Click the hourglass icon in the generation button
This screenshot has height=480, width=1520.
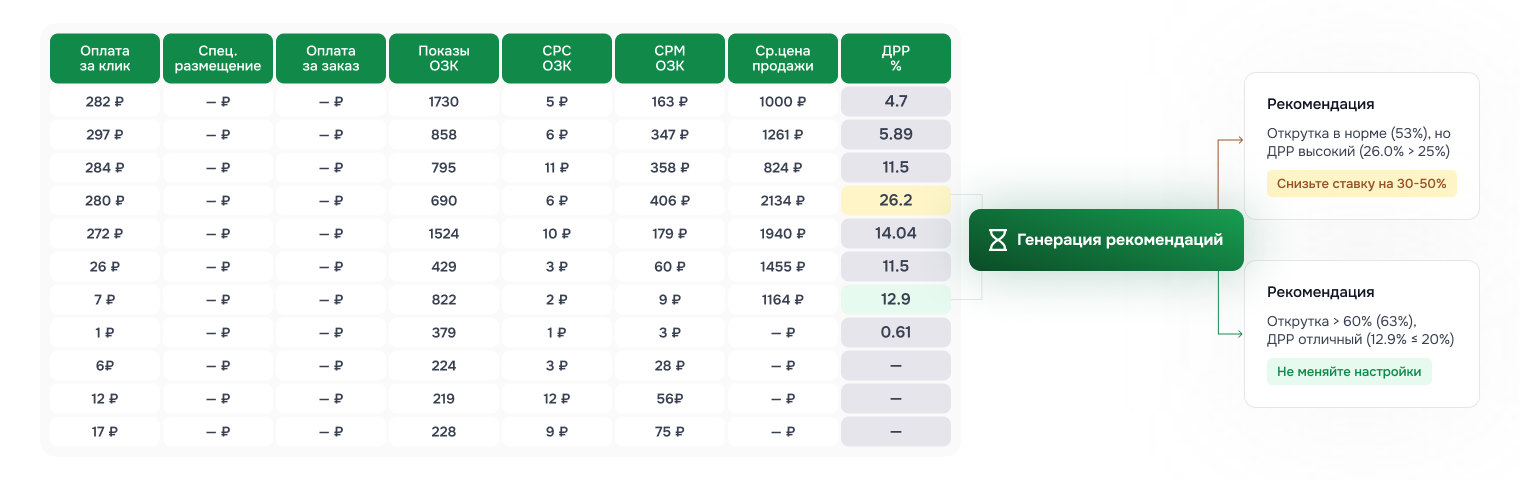pyautogui.click(x=998, y=240)
